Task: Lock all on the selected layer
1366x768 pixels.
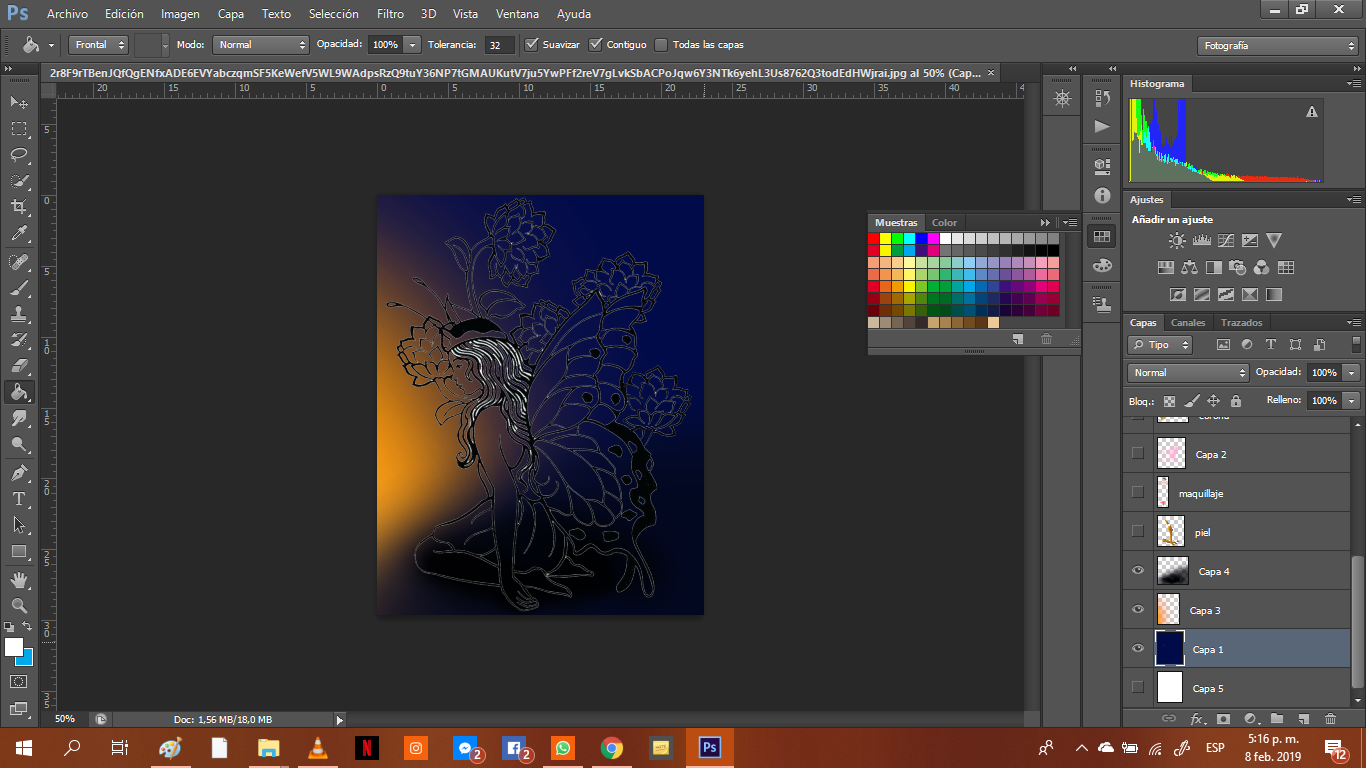Action: [x=1236, y=401]
